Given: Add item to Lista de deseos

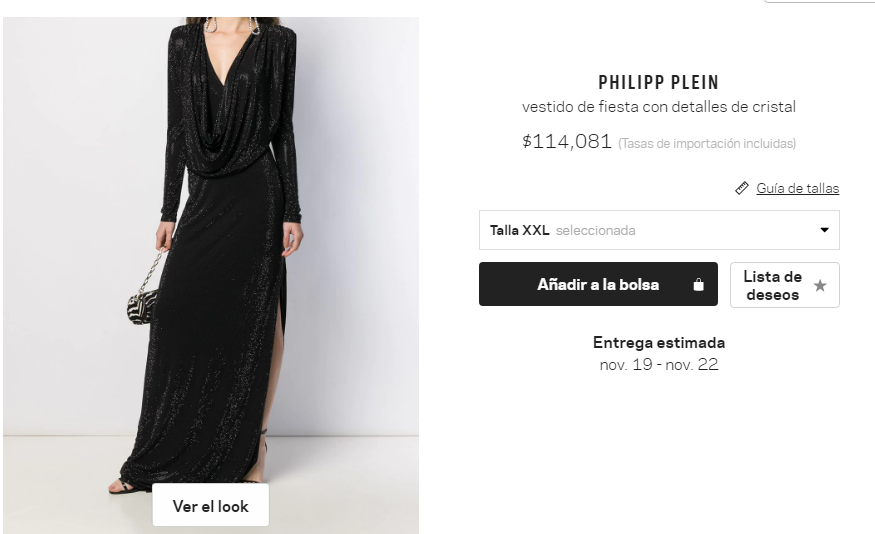Looking at the screenshot, I should point(773,285).
